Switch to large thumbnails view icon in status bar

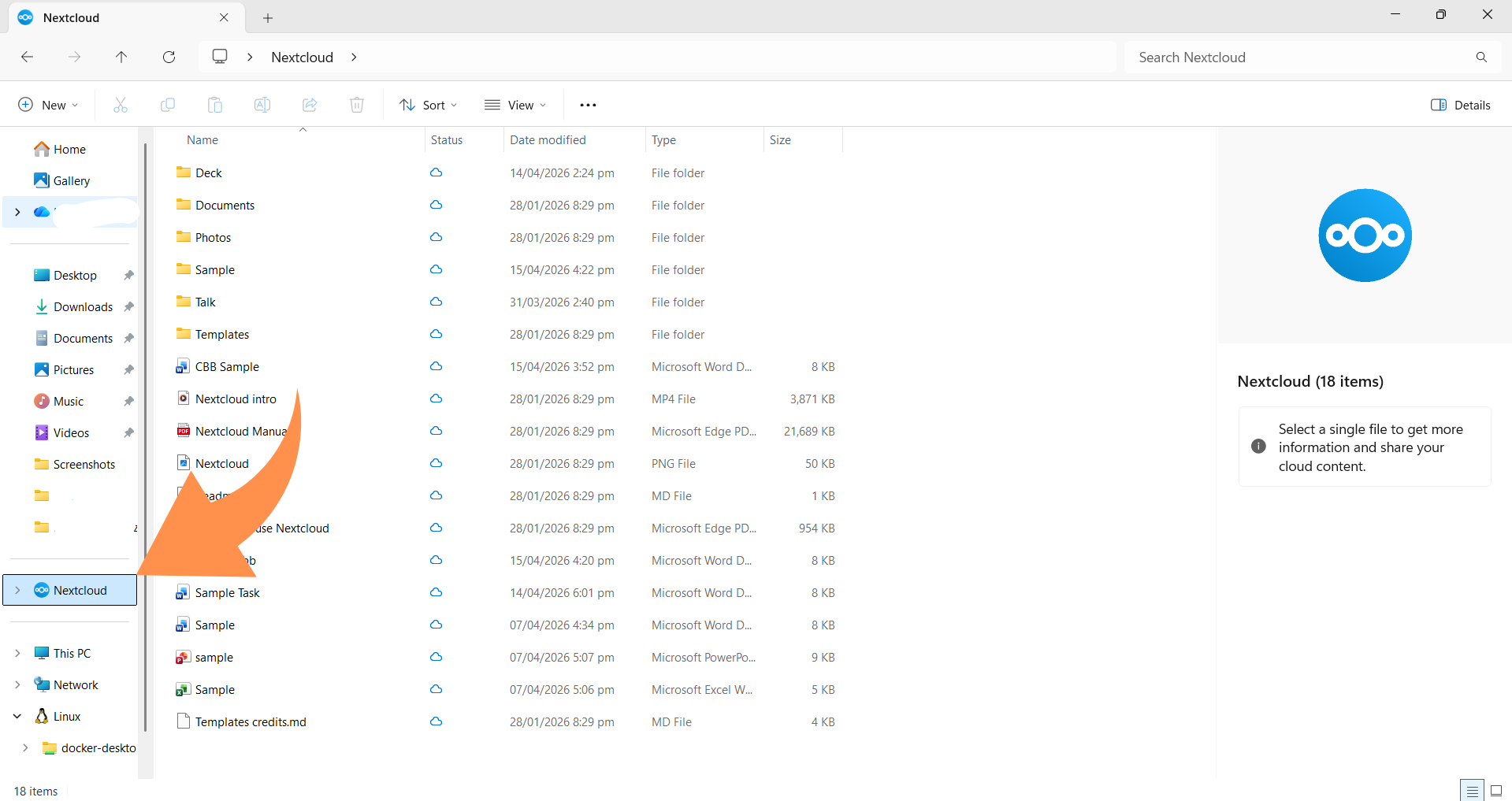click(1496, 791)
